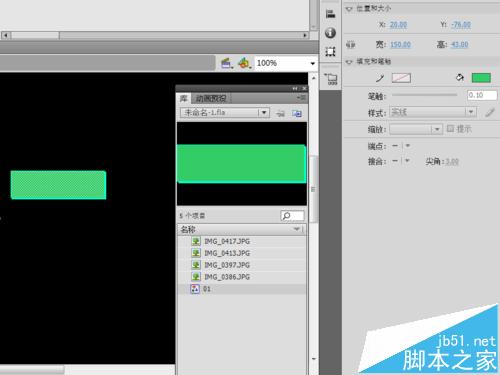Open the Align panel icon in the side dock
Screen dimensions: 500x375
[330, 14]
